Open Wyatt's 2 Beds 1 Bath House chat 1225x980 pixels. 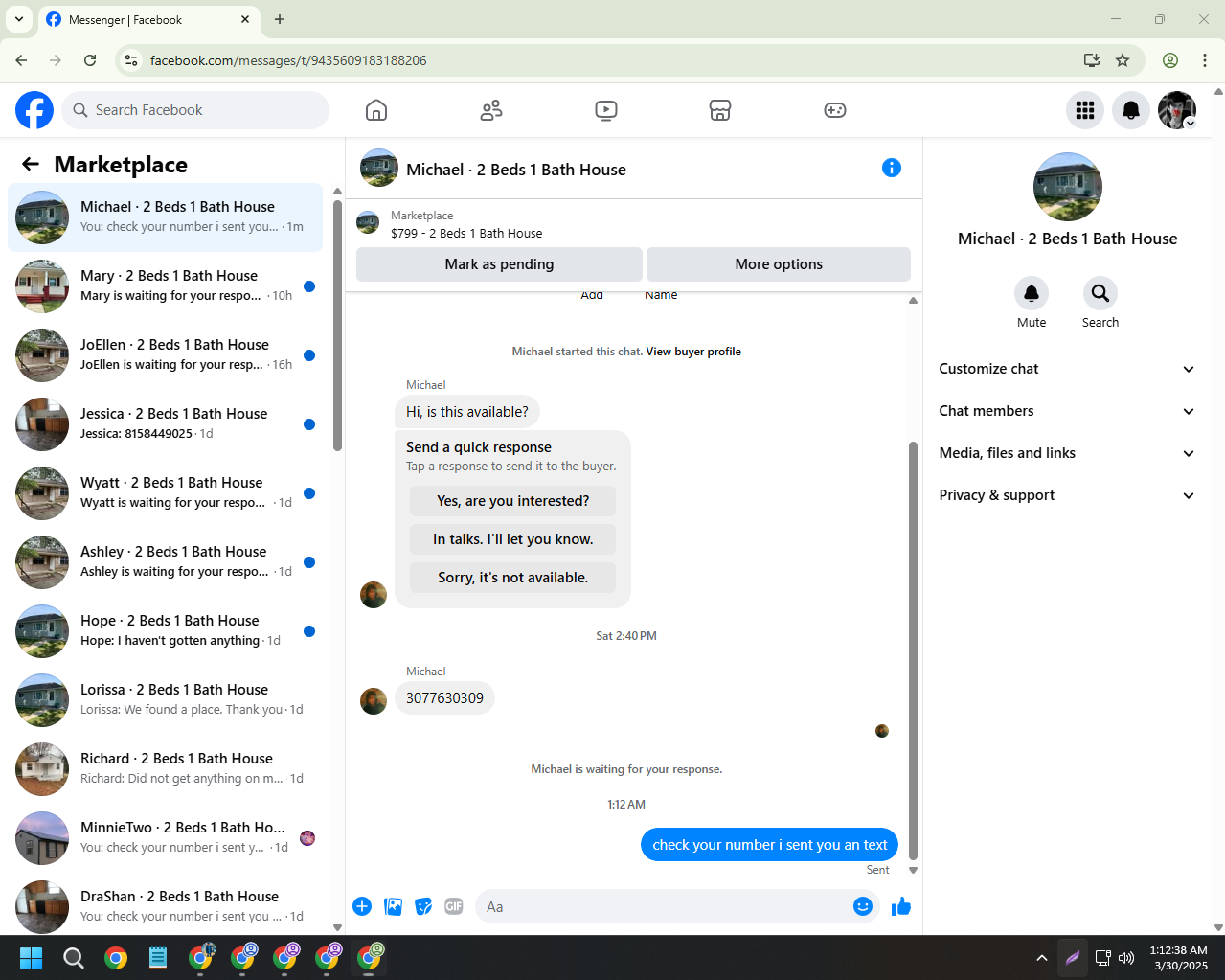165,493
